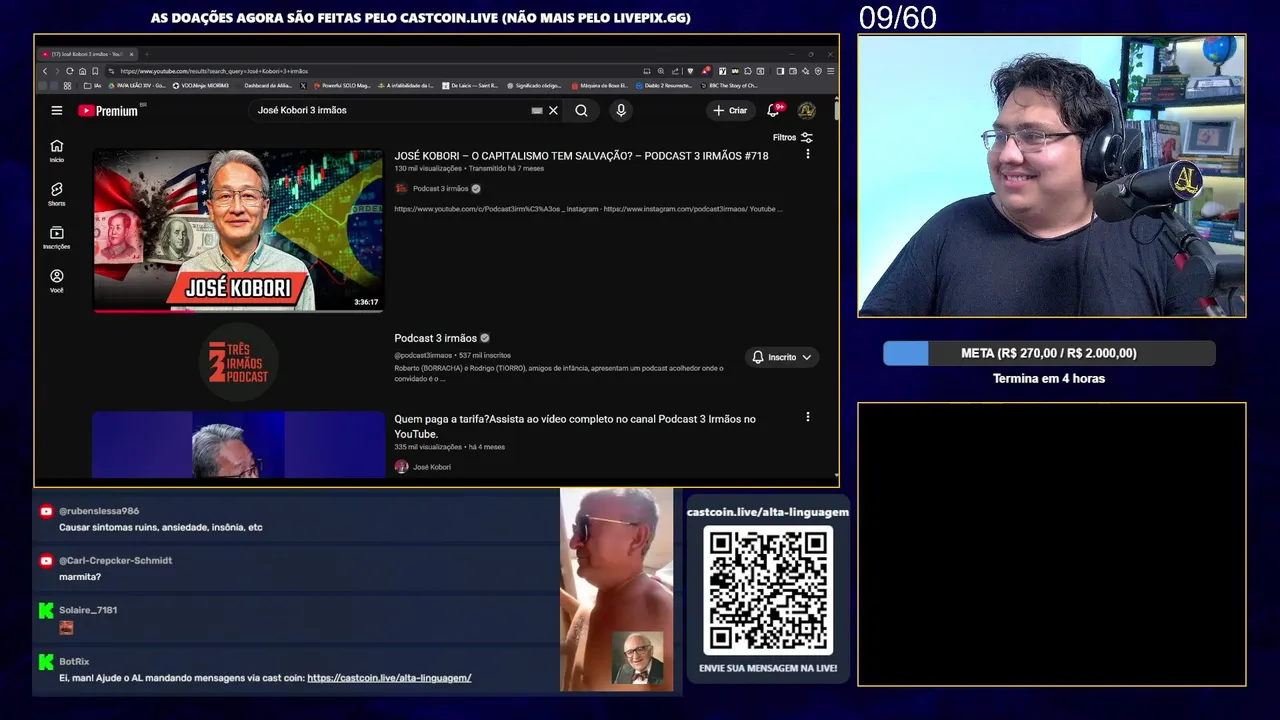
Task: Open the José Kobori video thumbnail
Action: click(x=238, y=231)
